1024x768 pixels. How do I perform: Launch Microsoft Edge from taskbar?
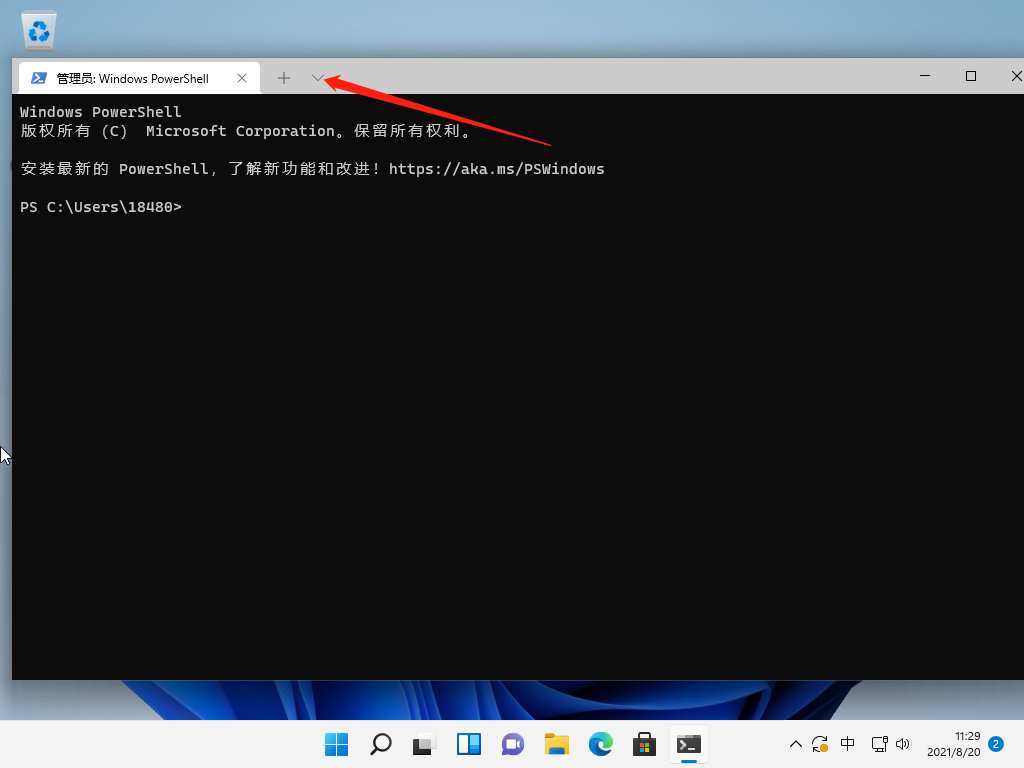tap(600, 744)
